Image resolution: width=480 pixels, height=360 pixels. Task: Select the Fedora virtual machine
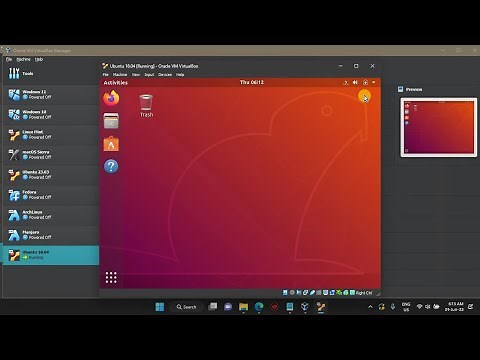(x=51, y=195)
